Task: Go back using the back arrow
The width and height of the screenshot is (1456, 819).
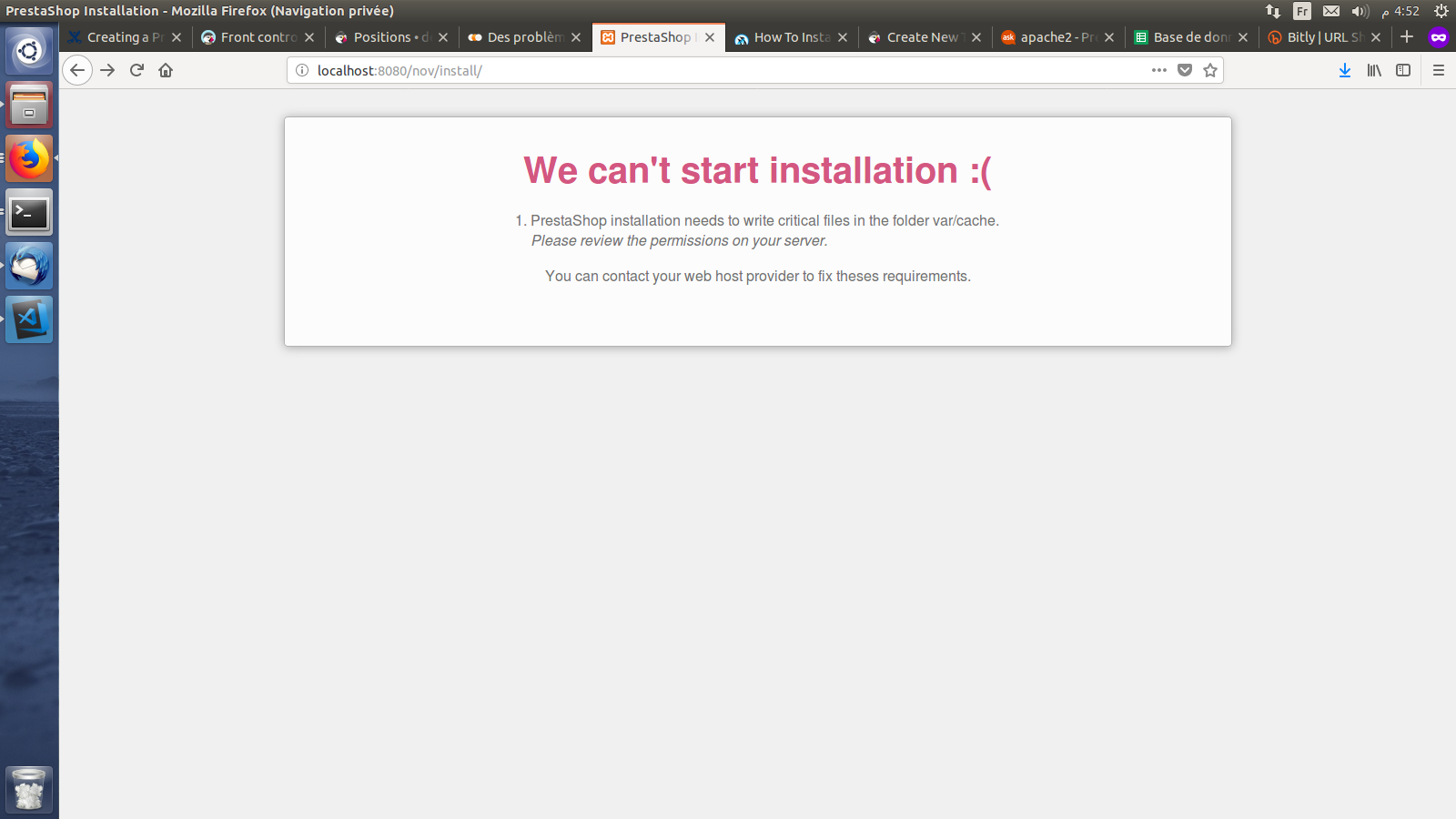Action: 77,70
